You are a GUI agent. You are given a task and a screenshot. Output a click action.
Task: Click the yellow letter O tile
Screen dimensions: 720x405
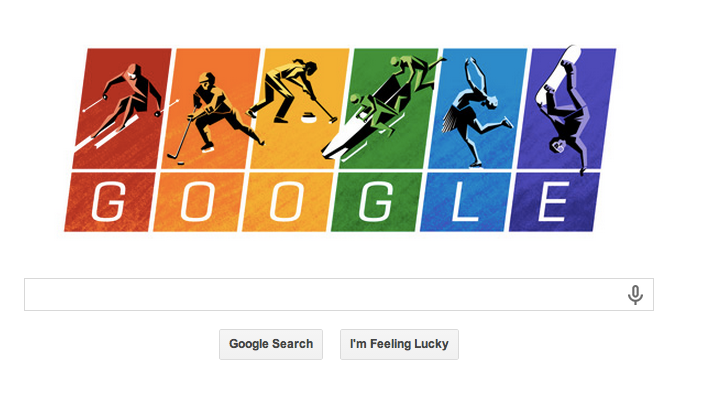pos(287,202)
